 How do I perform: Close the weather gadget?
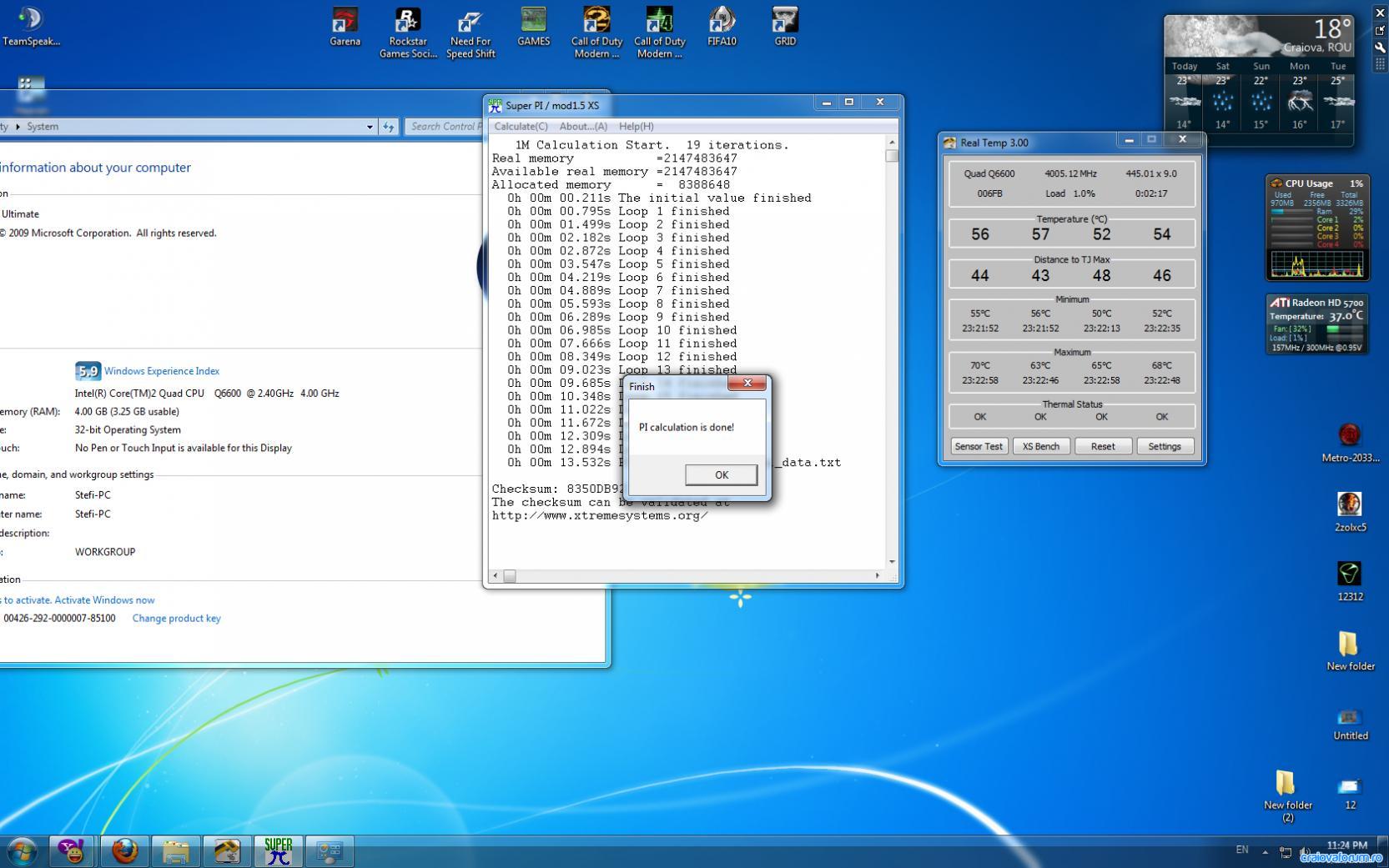pos(1380,13)
